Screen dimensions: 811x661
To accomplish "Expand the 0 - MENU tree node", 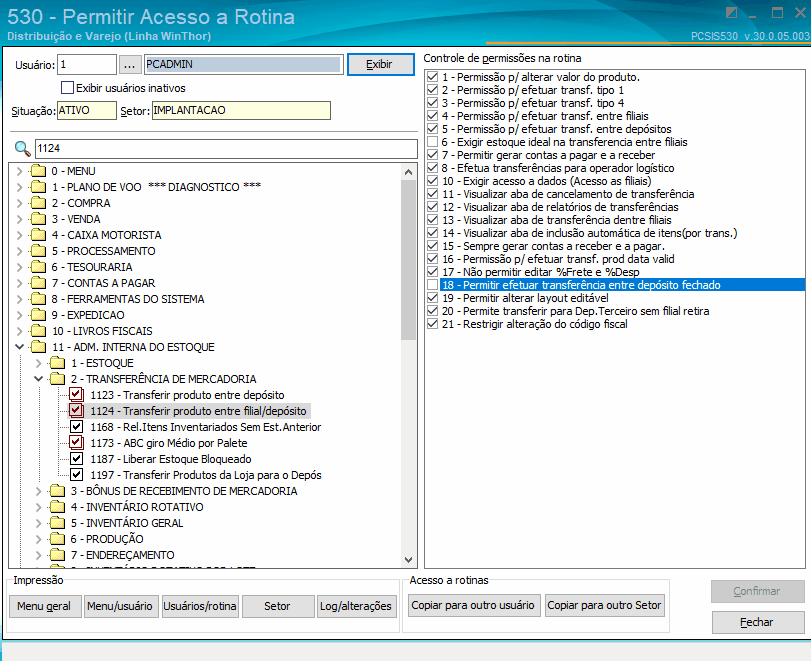I will [x=20, y=171].
